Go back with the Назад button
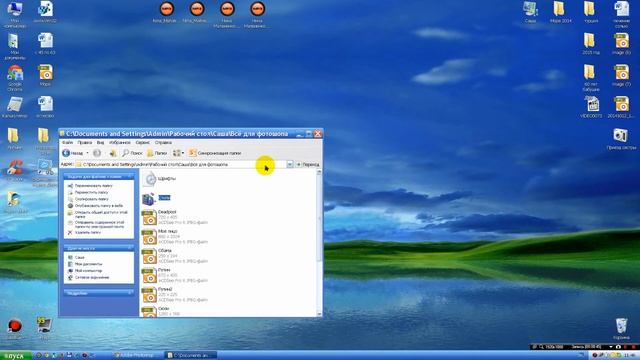Screen dimensions: 640x360 pos(73,153)
